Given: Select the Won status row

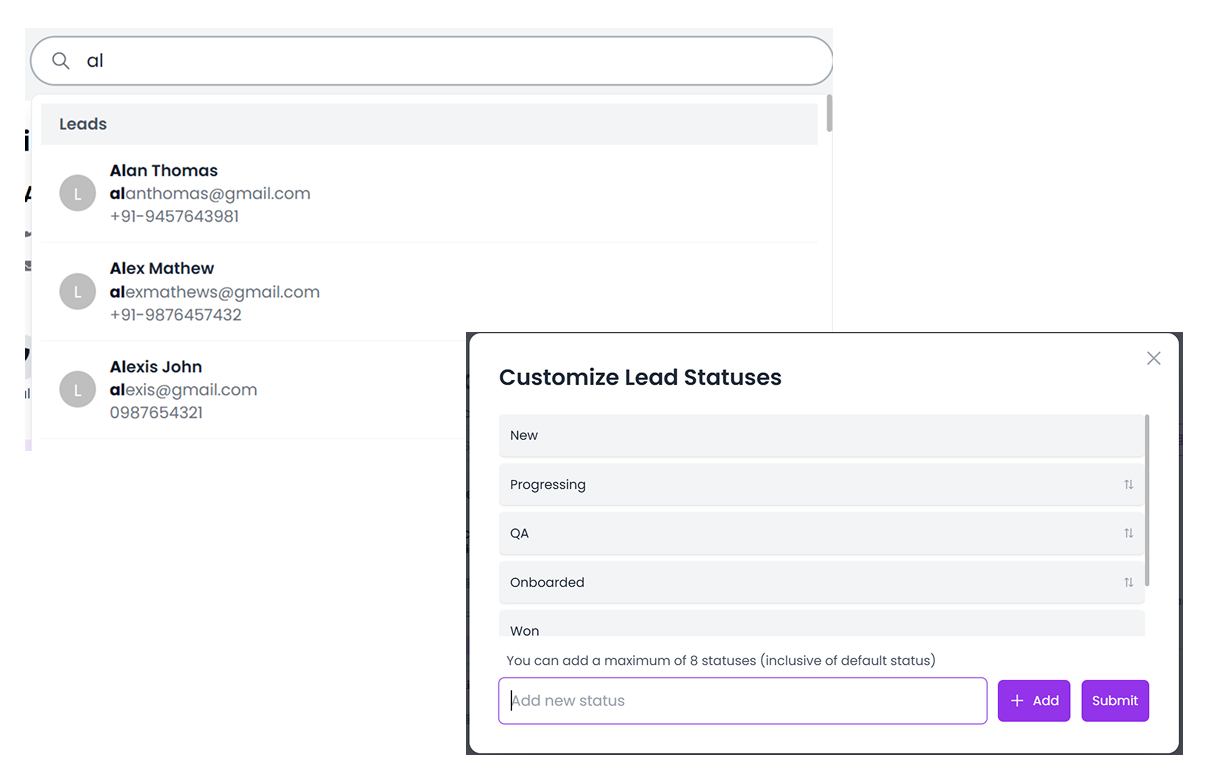Looking at the screenshot, I should 820,629.
